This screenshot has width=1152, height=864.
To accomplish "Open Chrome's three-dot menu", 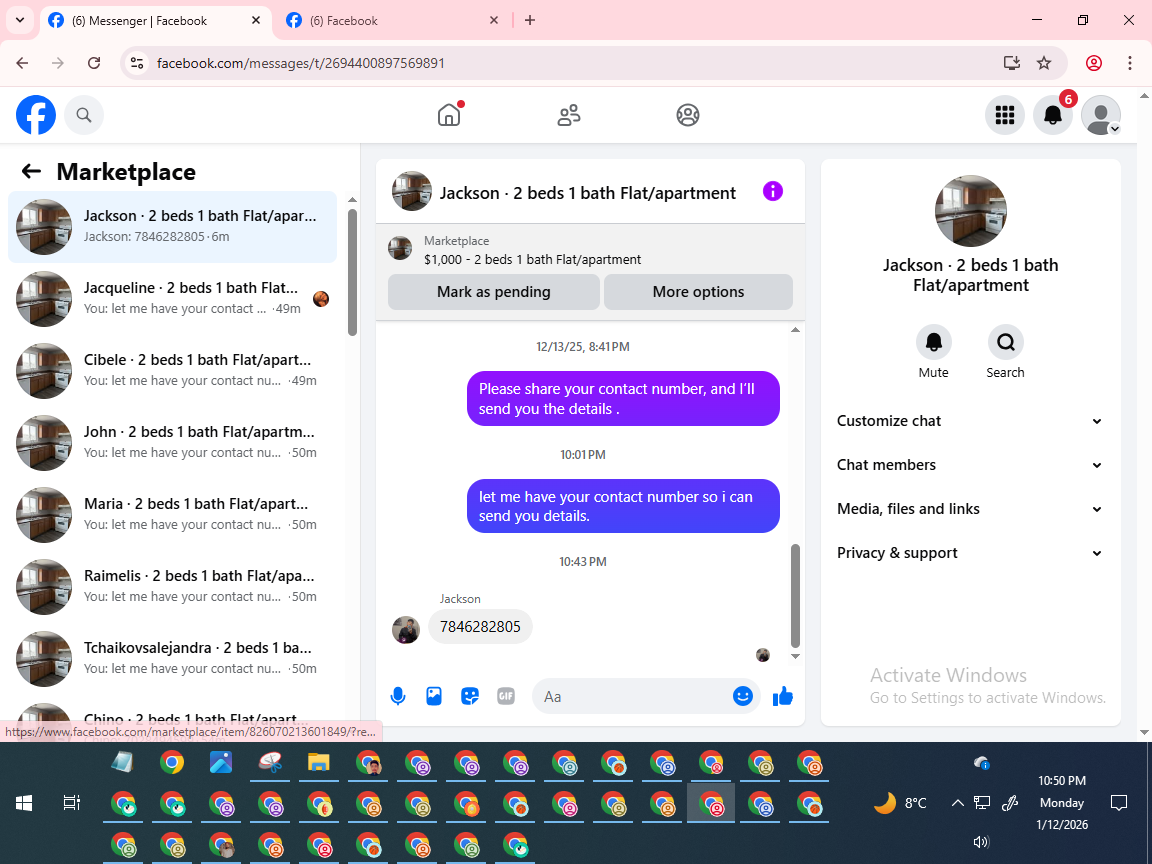I will pos(1130,63).
